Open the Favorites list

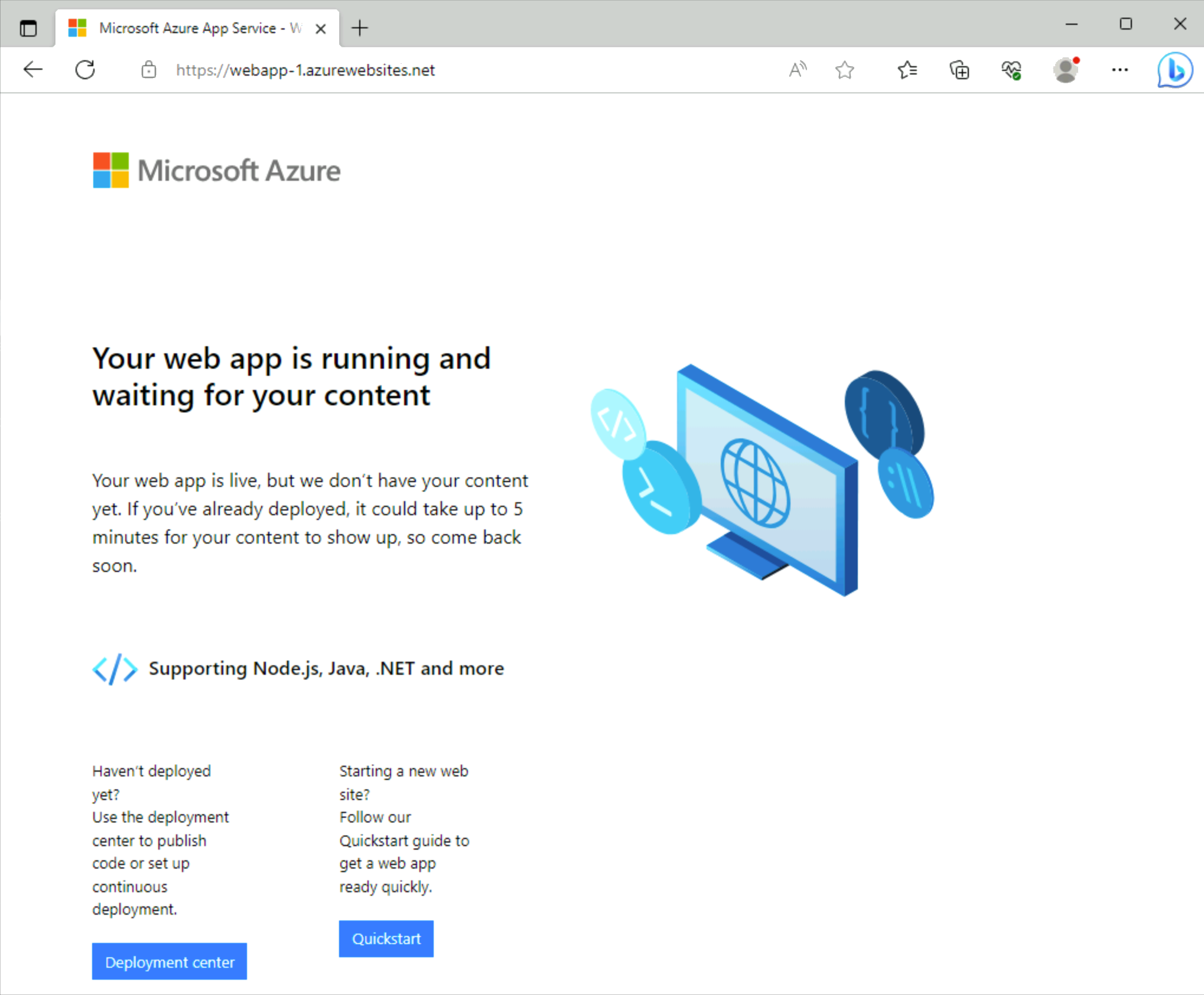tap(907, 70)
